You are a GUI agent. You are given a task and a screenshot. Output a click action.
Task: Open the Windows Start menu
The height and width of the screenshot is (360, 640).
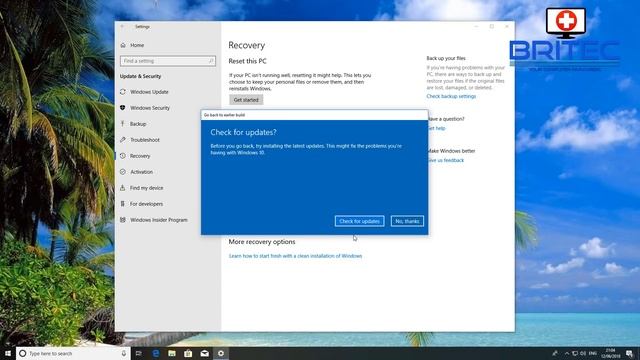pos(8,353)
